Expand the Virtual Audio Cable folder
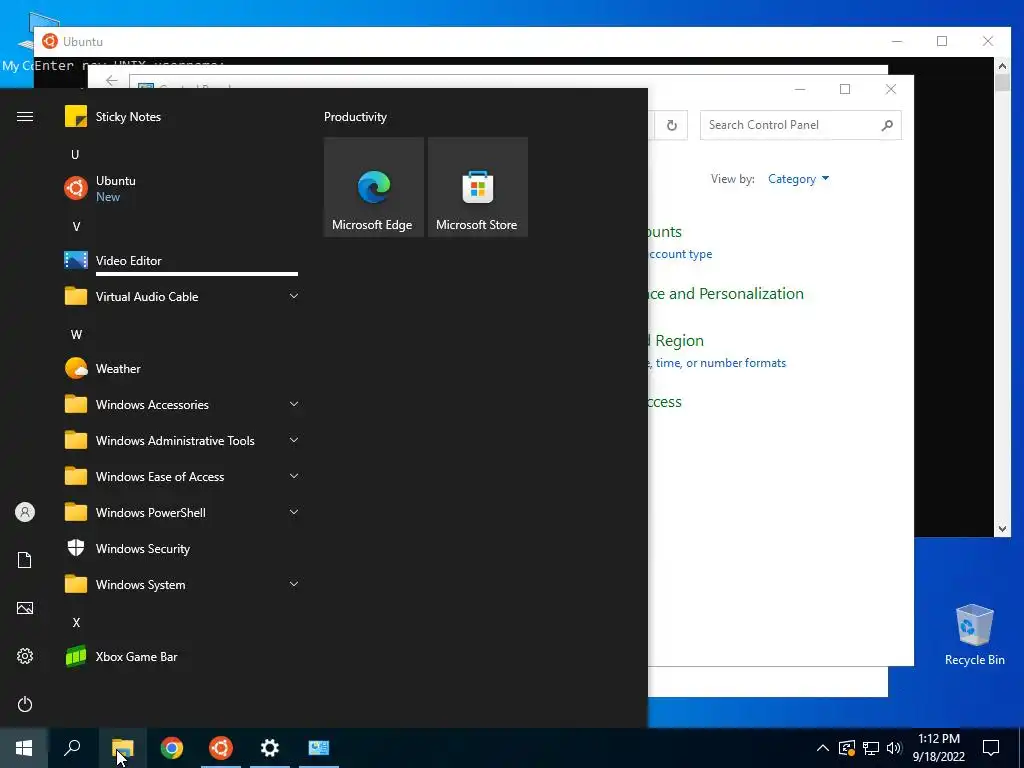This screenshot has width=1024, height=768. click(181, 296)
